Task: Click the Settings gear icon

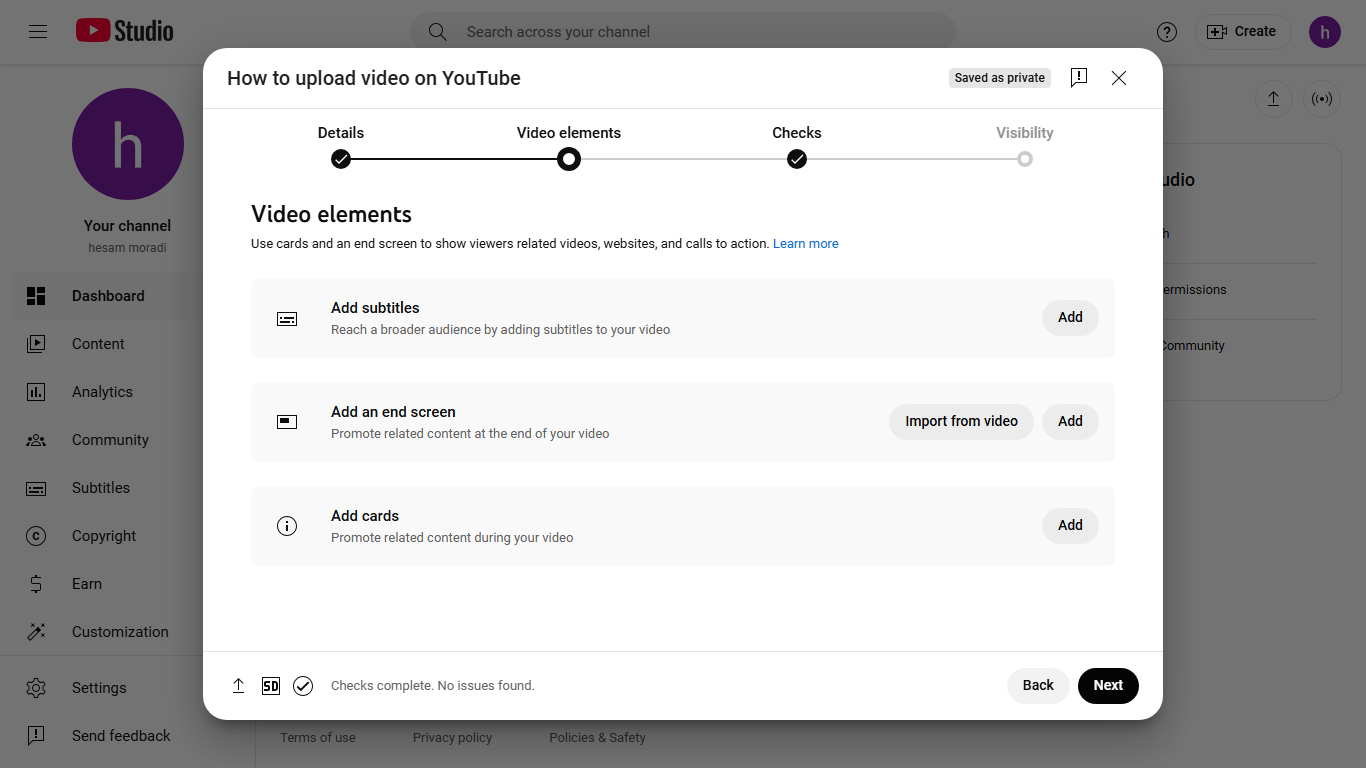Action: coord(36,688)
